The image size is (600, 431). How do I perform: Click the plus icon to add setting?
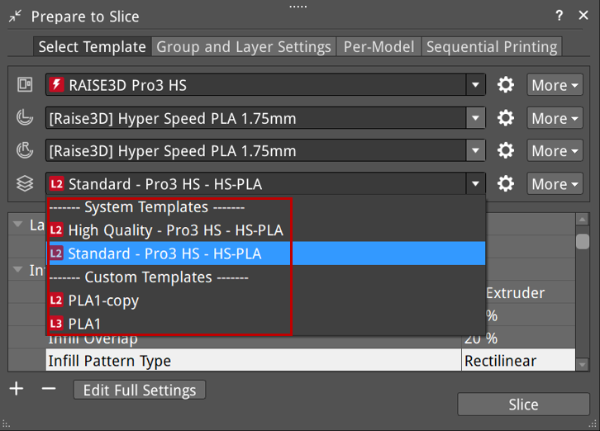(16, 388)
